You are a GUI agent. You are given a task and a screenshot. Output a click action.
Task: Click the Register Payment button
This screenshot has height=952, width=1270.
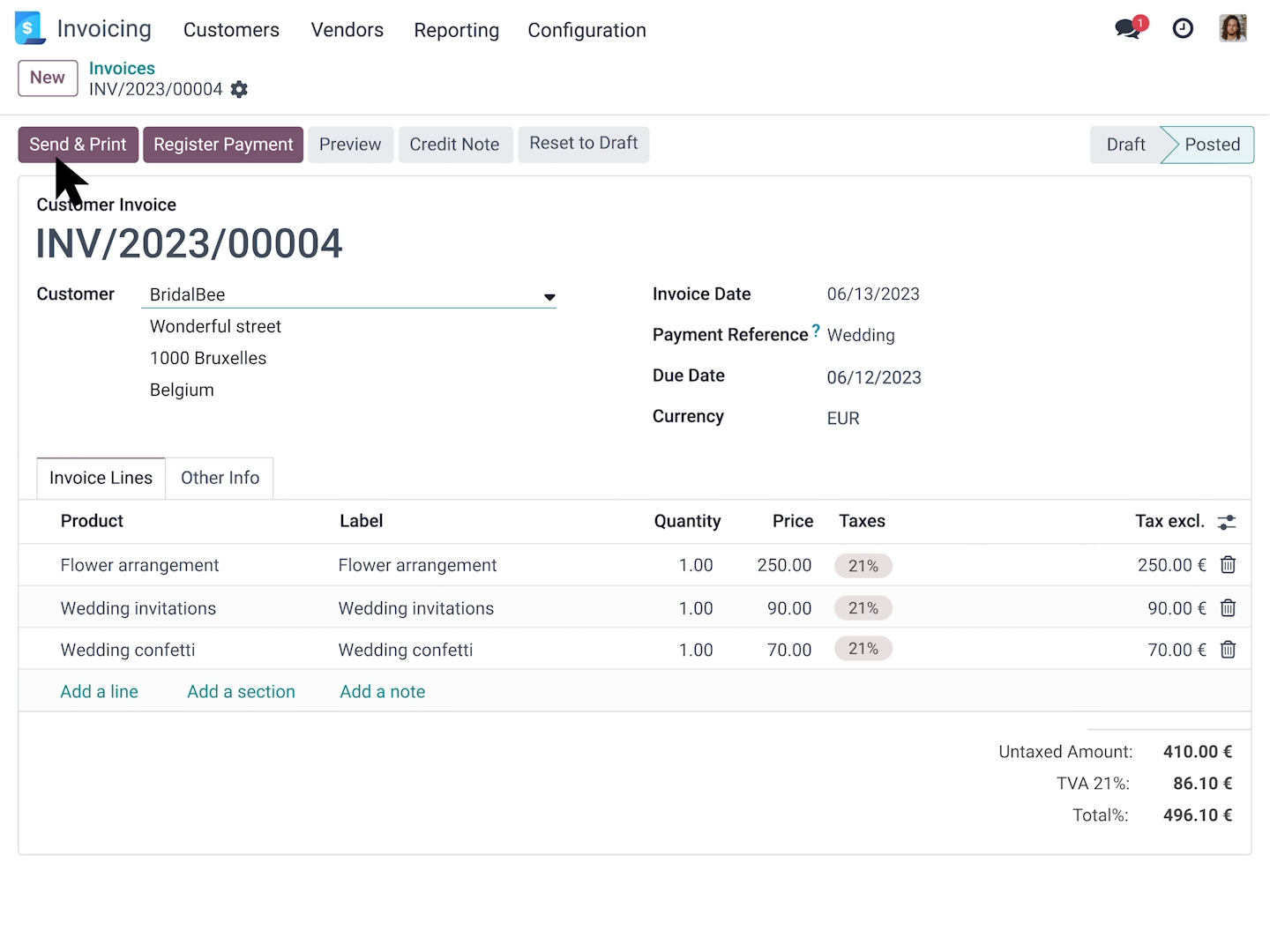(223, 145)
